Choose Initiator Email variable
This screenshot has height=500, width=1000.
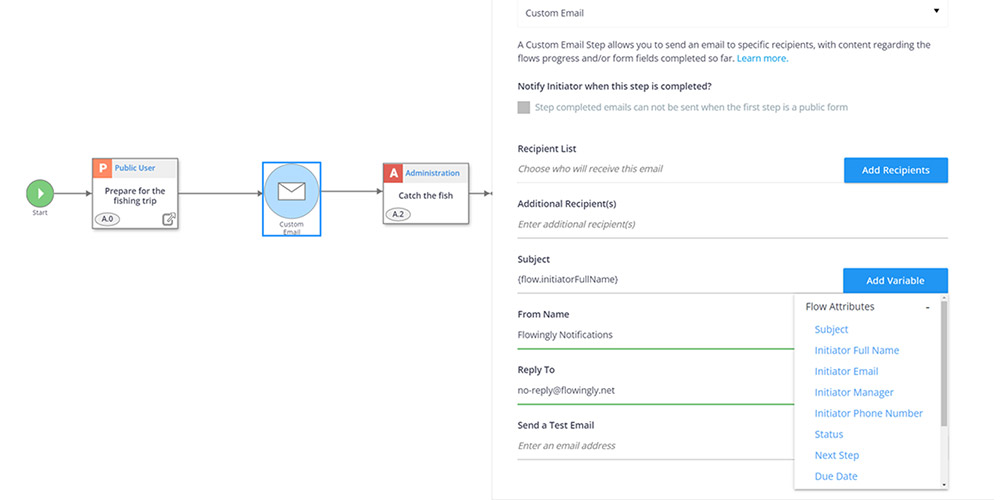(x=846, y=371)
